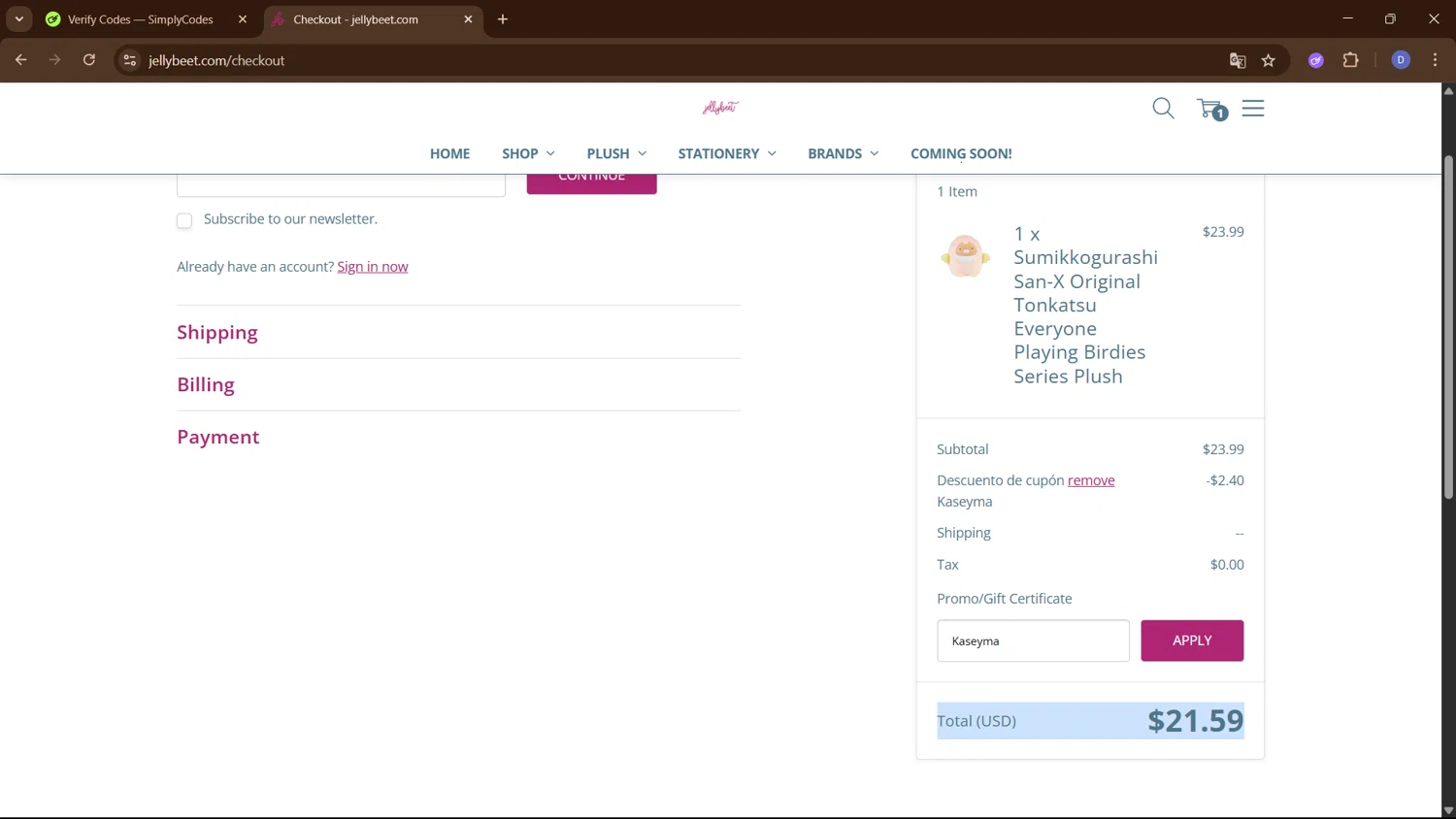Click 'Already have an account?' text
The image size is (1456, 819).
coord(255,267)
